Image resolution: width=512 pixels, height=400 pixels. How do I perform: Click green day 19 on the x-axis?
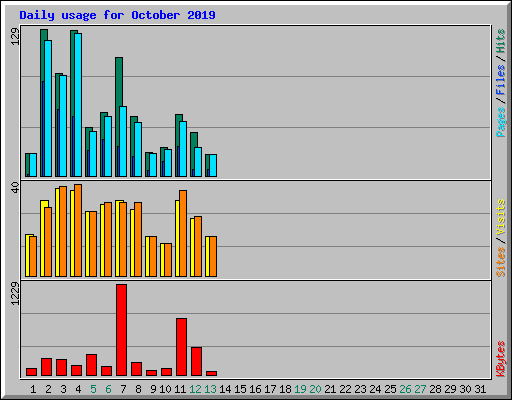pyautogui.click(x=300, y=389)
